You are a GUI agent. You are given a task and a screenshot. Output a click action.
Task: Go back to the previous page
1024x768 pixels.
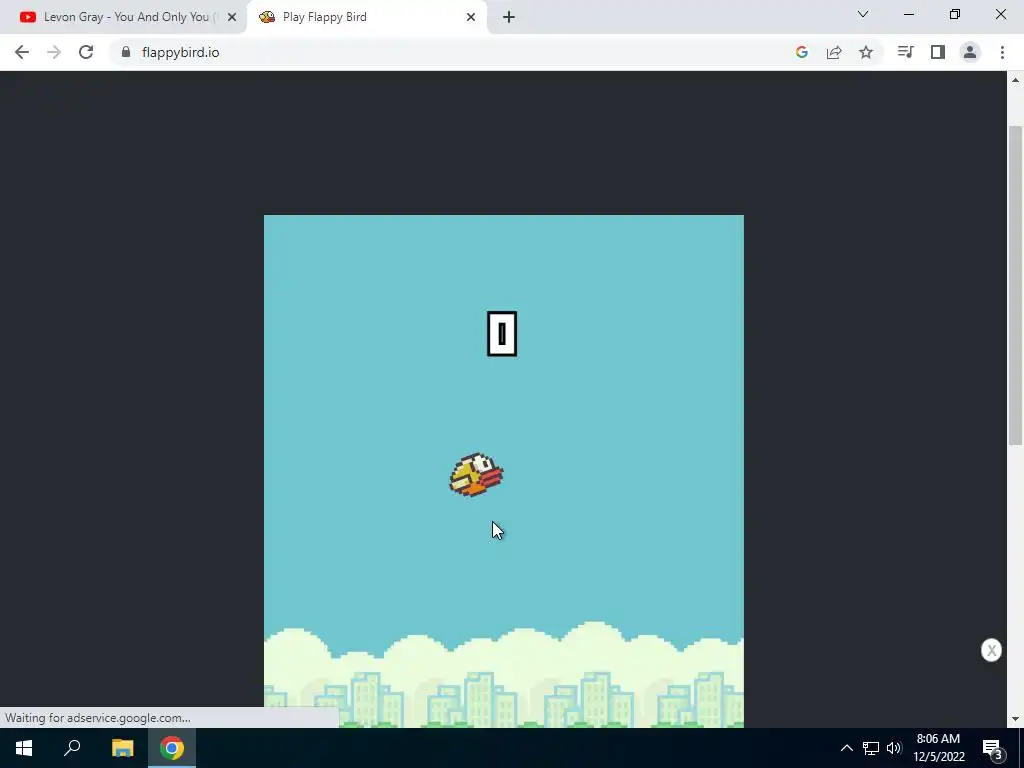point(22,52)
